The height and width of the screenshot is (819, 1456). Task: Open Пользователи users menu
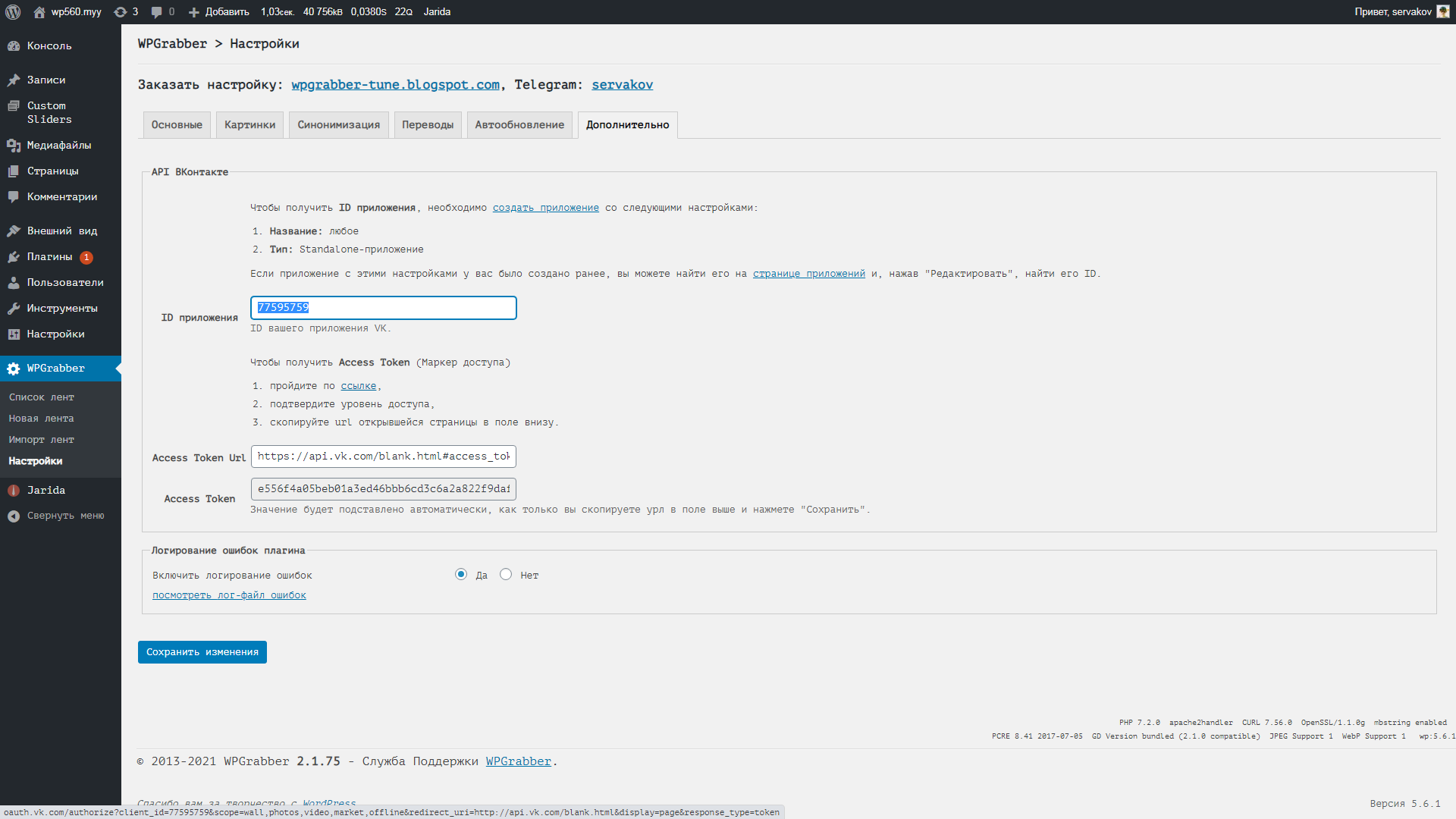pyautogui.click(x=64, y=283)
